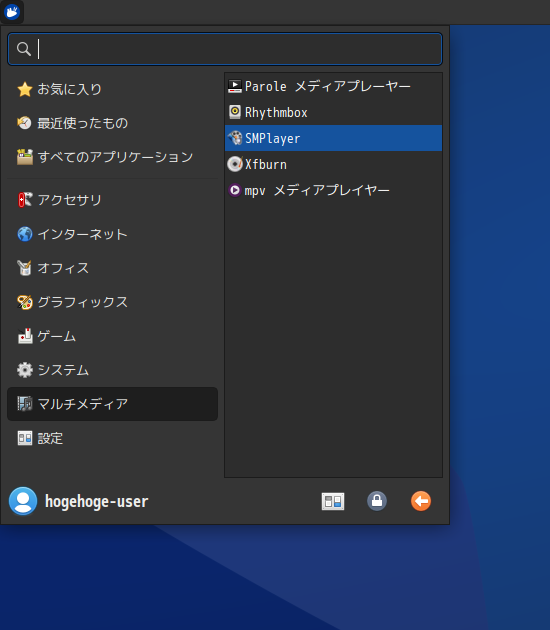
Task: Open the アクセサリ category
Action: (112, 200)
